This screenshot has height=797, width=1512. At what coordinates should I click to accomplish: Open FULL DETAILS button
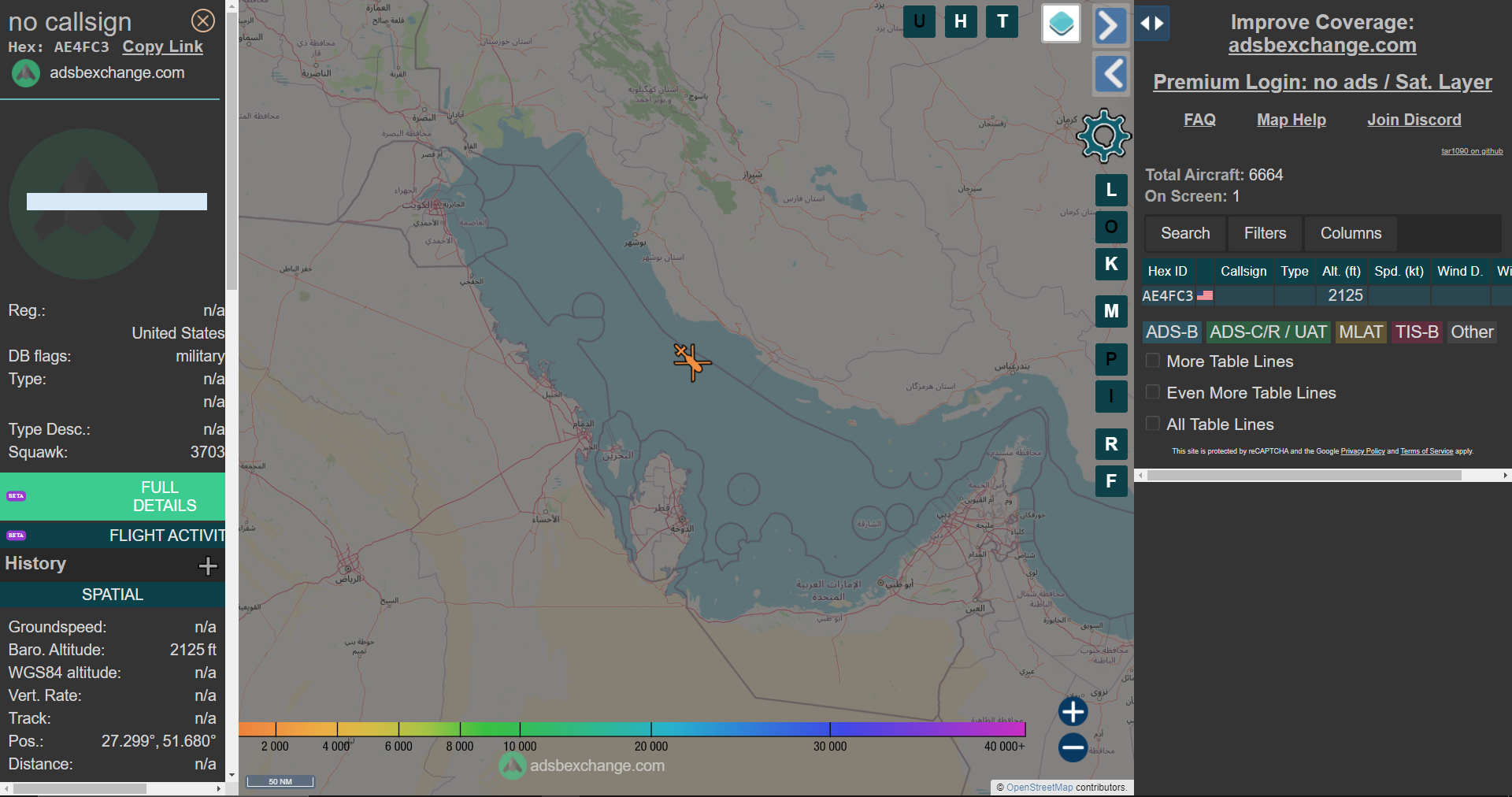point(113,496)
